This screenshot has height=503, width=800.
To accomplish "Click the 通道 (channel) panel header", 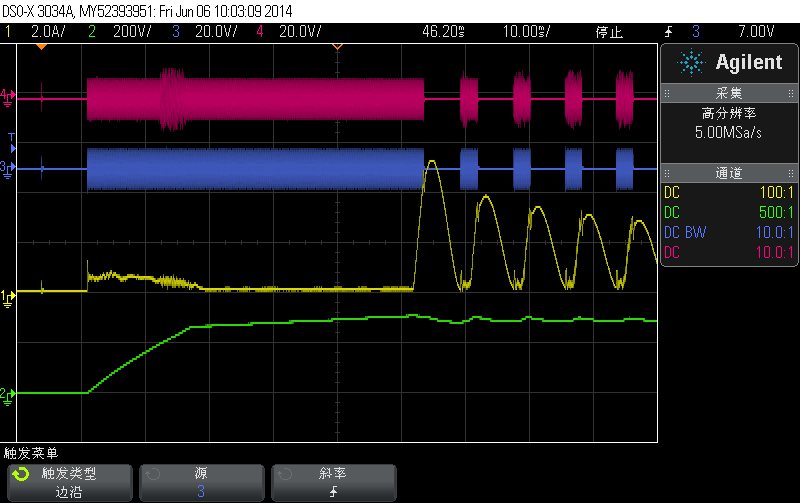I will click(x=729, y=173).
